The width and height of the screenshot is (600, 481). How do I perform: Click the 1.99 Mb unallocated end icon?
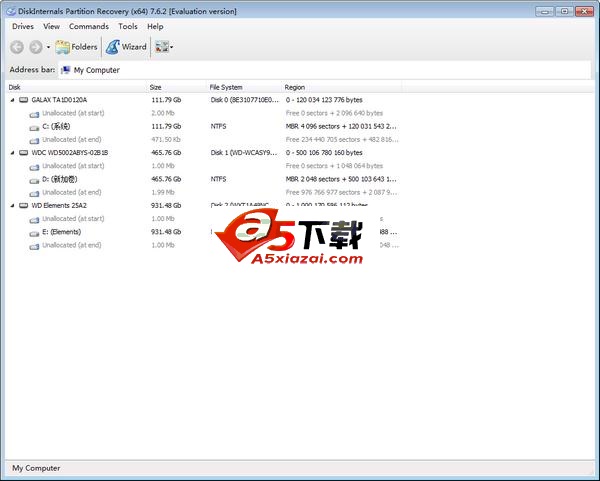click(x=34, y=193)
